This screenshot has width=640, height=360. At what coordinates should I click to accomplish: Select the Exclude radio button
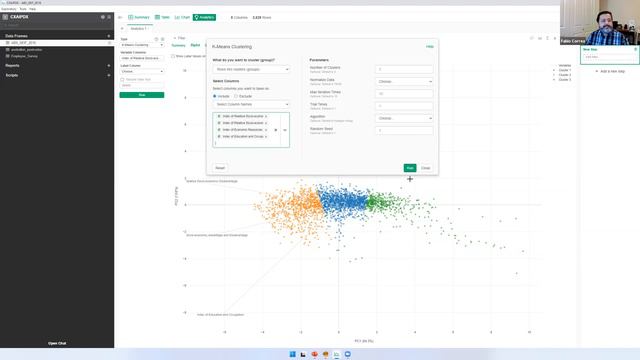click(x=236, y=96)
